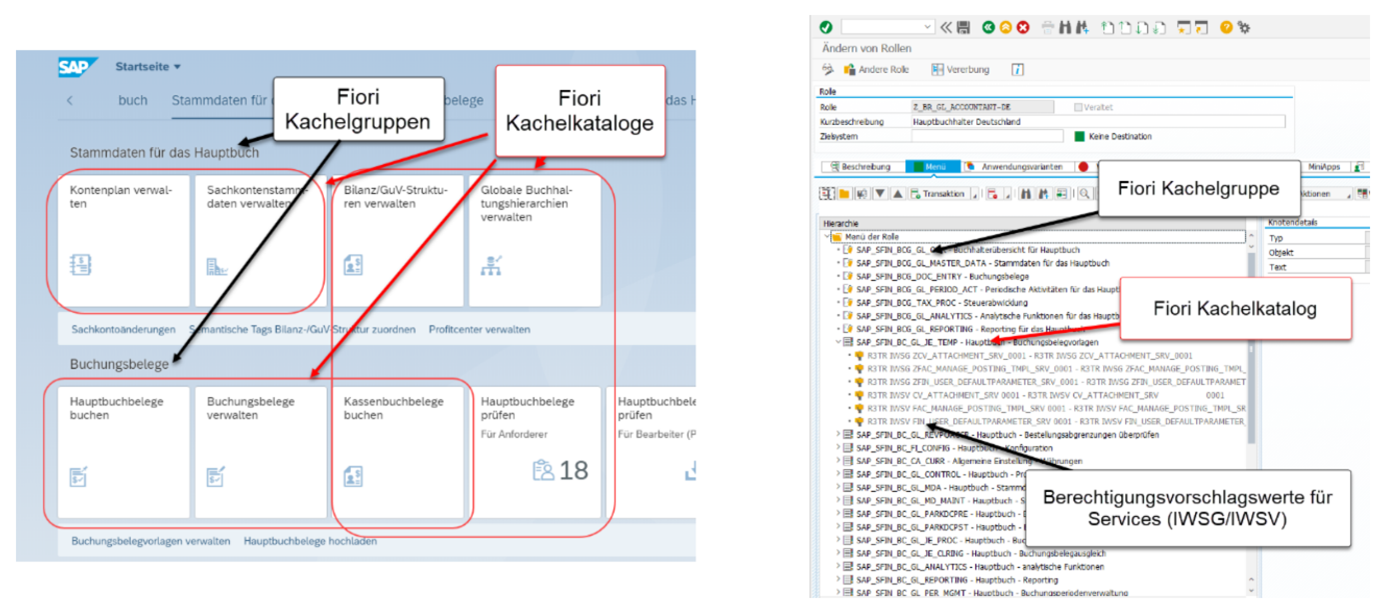Image resolution: width=1386 pixels, height=606 pixels.
Task: Switch to the Menü tab
Action: pos(933,167)
